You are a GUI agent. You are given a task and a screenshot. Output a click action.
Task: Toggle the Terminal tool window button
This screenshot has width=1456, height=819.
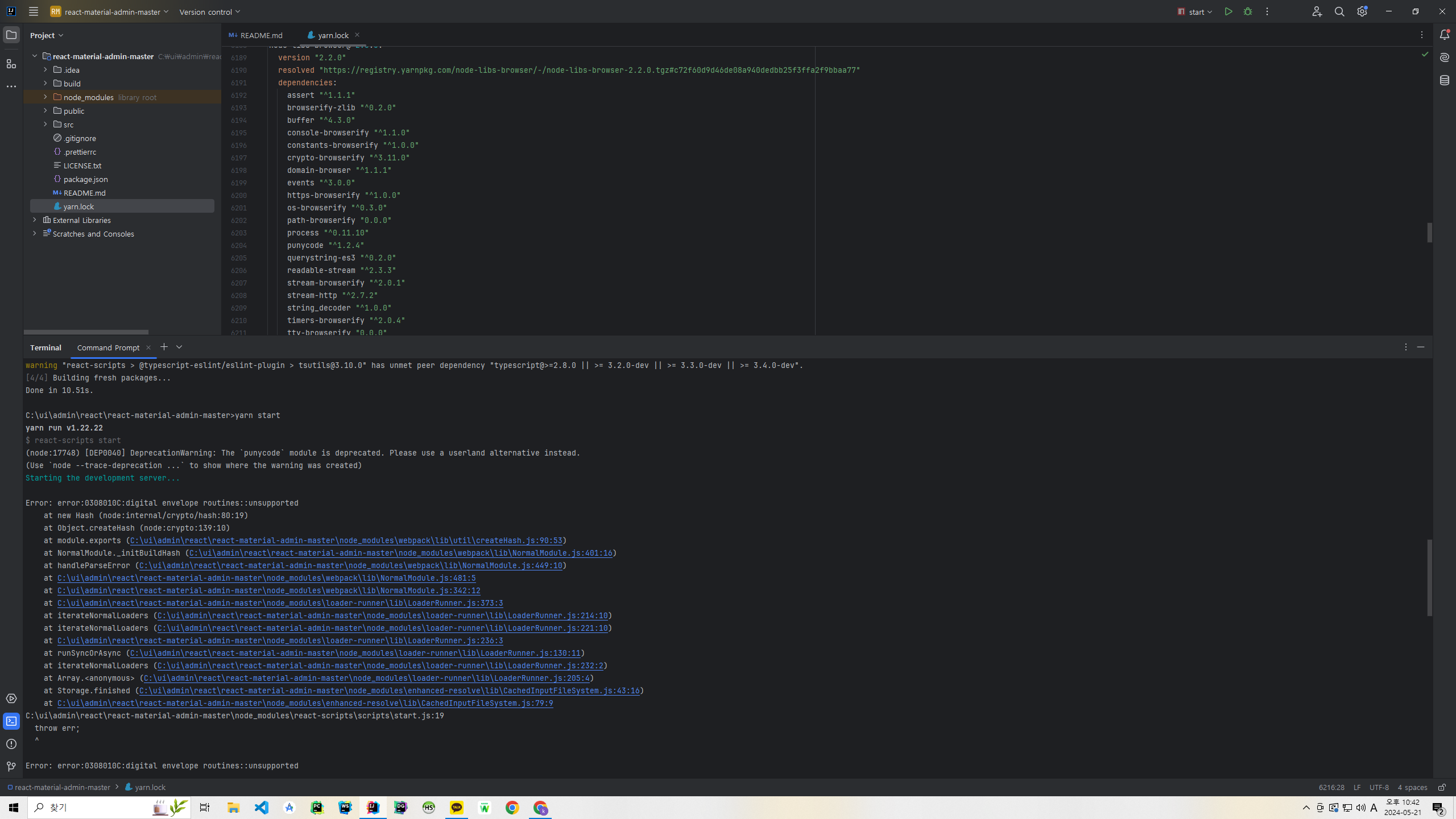pos(11,721)
